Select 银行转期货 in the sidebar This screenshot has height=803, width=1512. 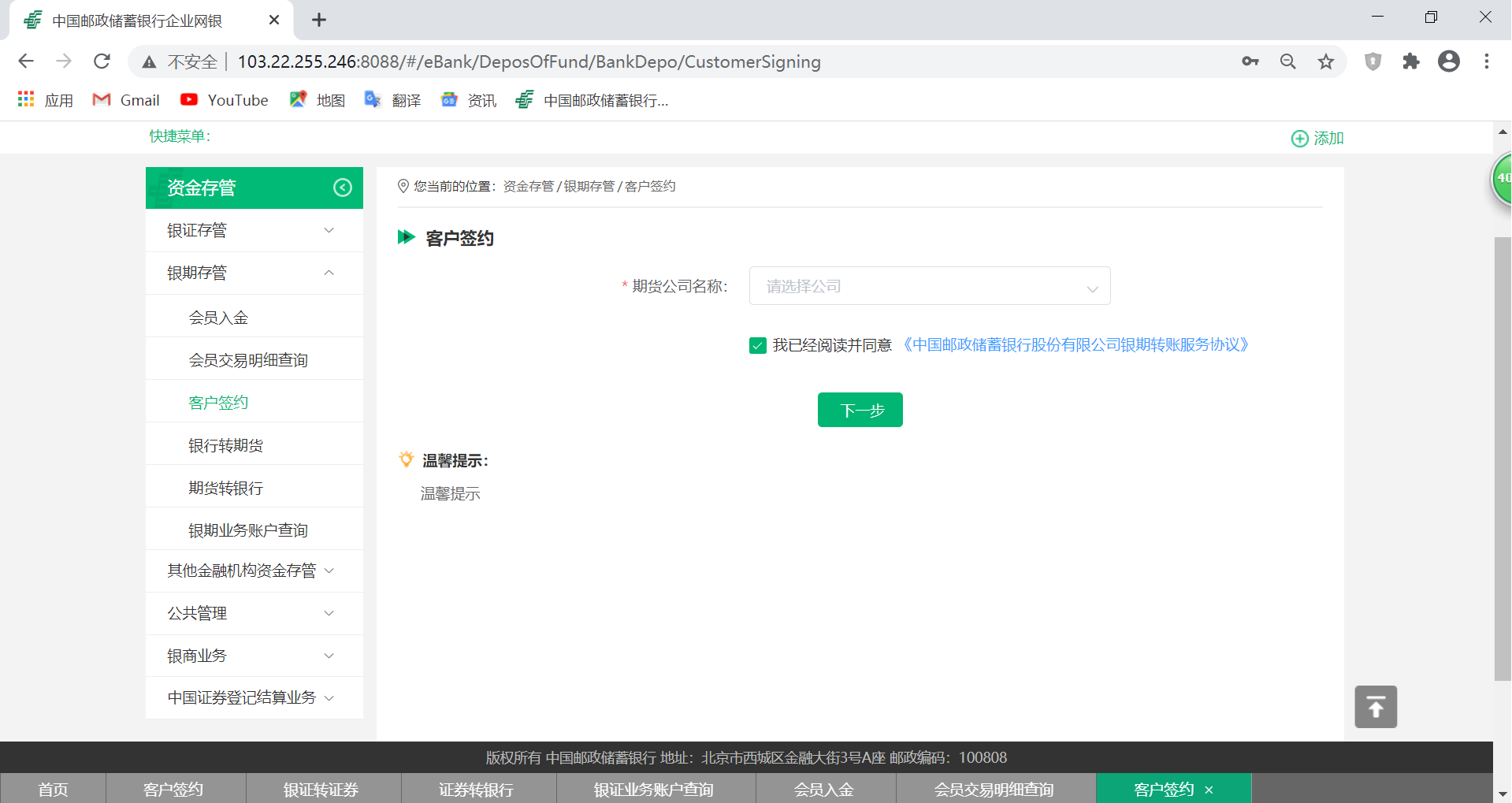point(225,445)
